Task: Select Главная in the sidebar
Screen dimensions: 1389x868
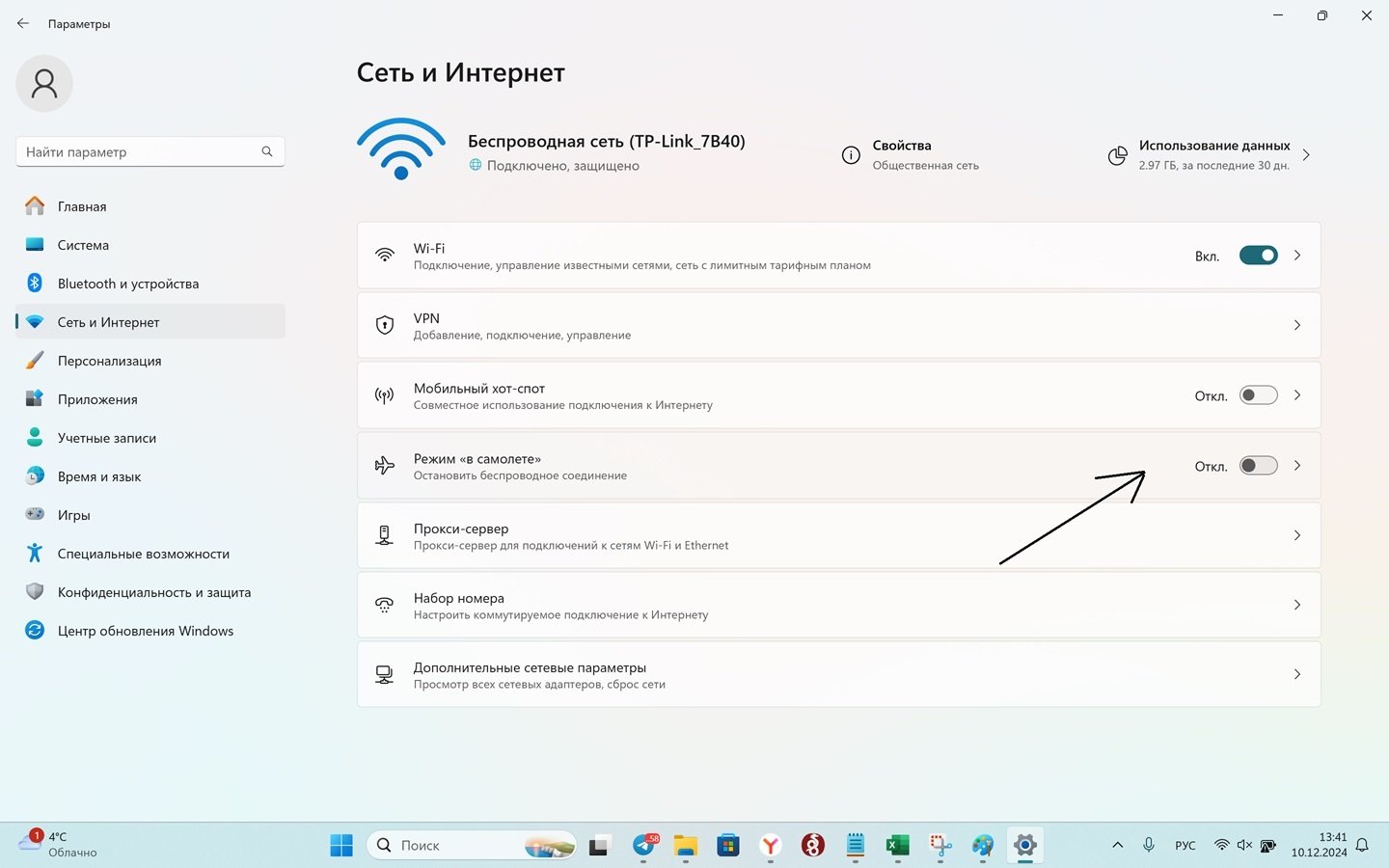Action: (150, 205)
